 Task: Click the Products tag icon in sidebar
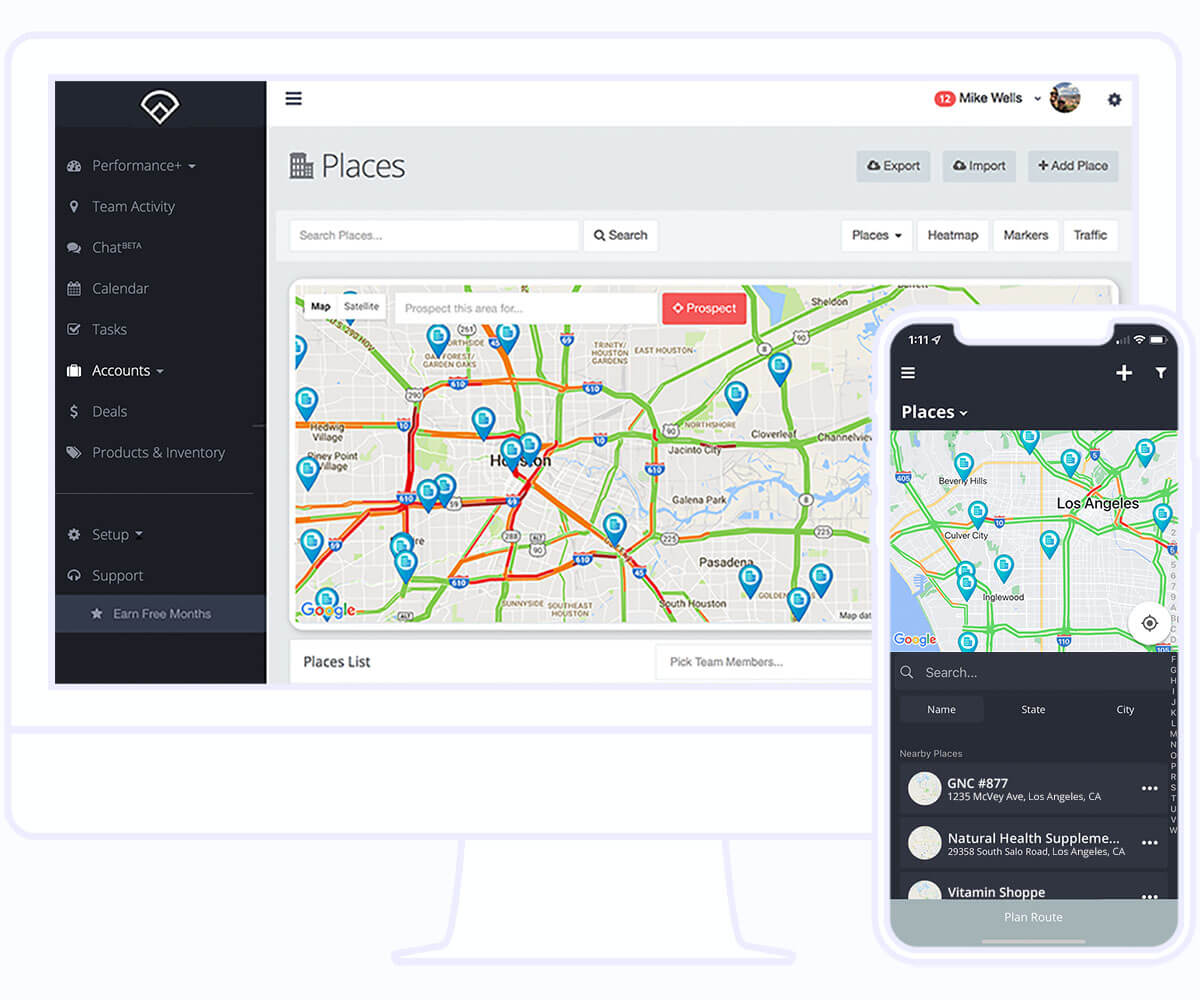coord(74,453)
